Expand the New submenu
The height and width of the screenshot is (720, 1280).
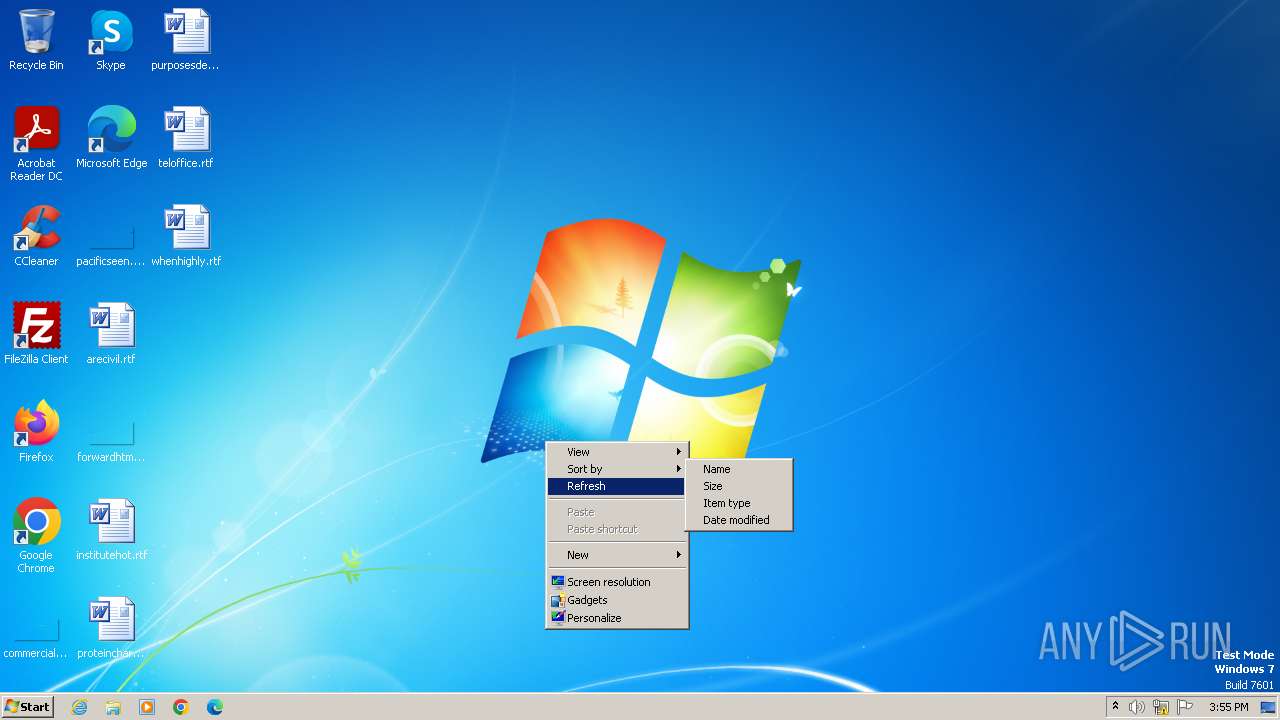click(x=616, y=555)
